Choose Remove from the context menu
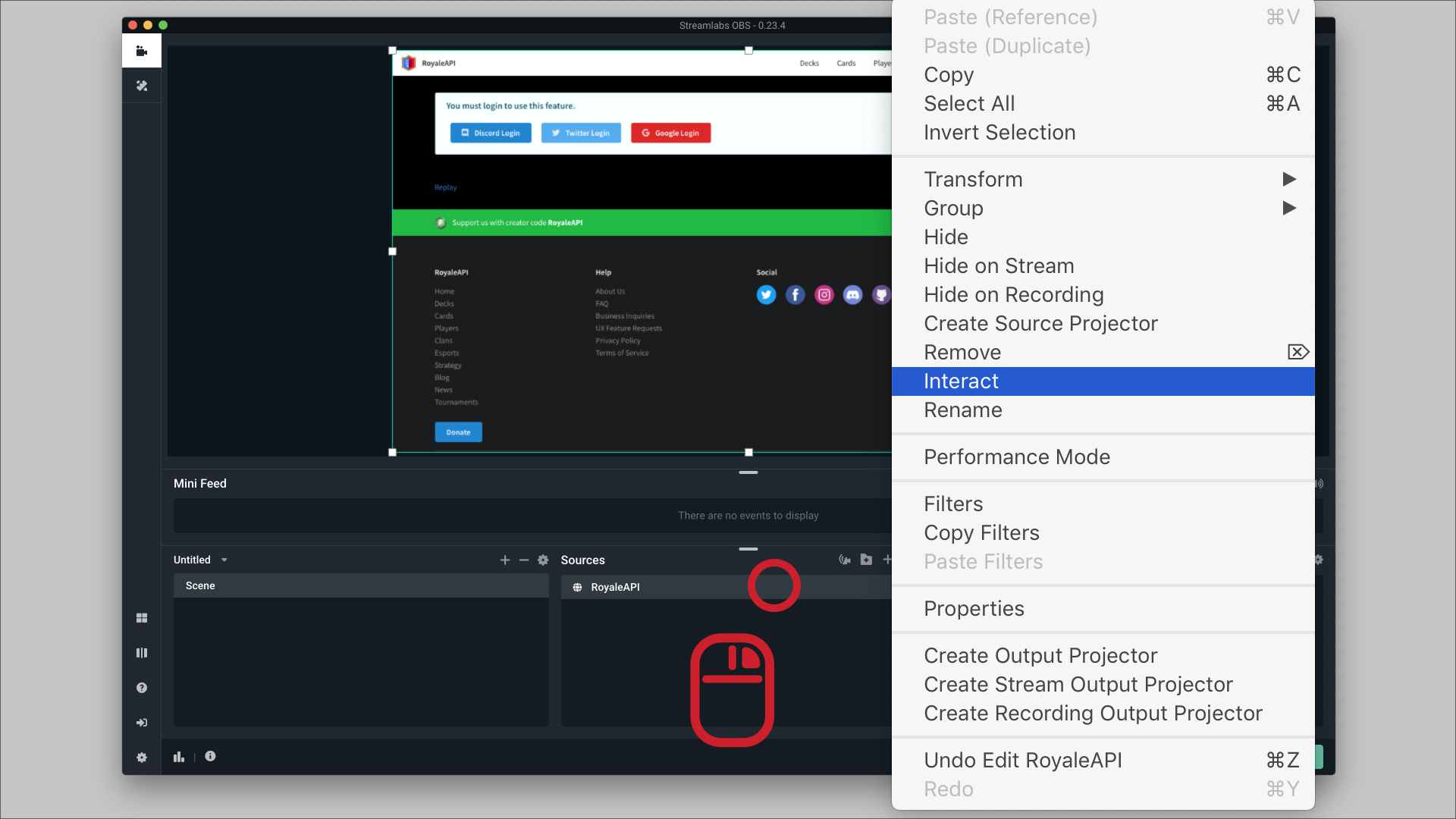Image resolution: width=1456 pixels, height=819 pixels. click(x=1103, y=352)
